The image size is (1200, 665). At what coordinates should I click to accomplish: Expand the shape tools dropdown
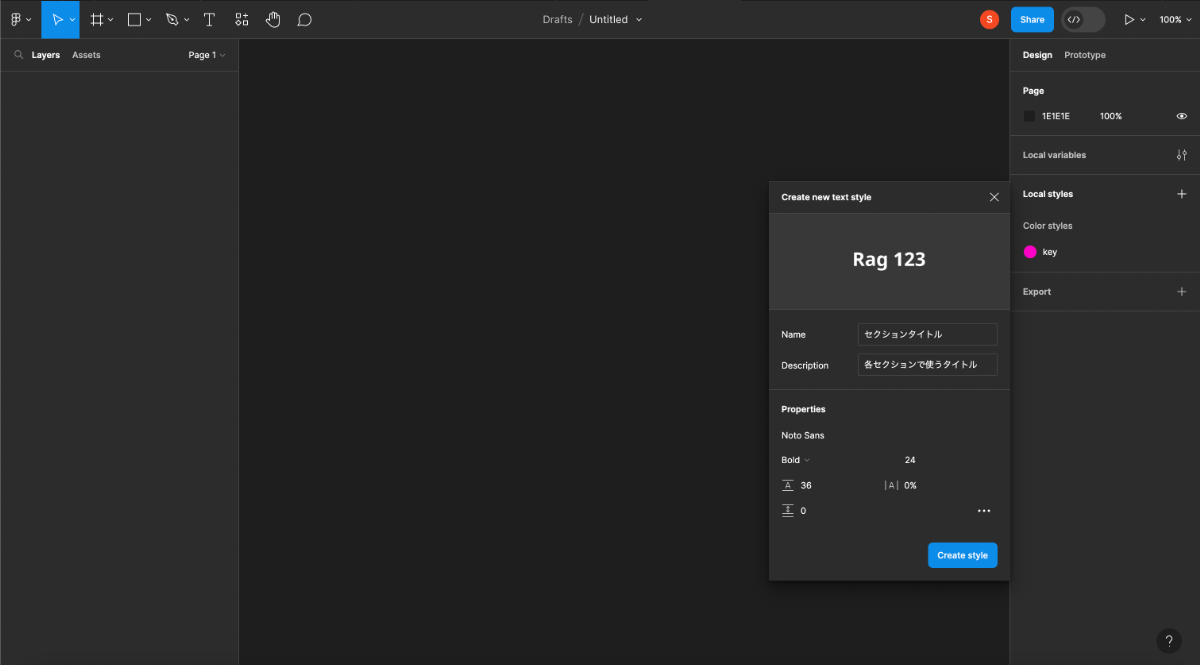click(x=148, y=19)
